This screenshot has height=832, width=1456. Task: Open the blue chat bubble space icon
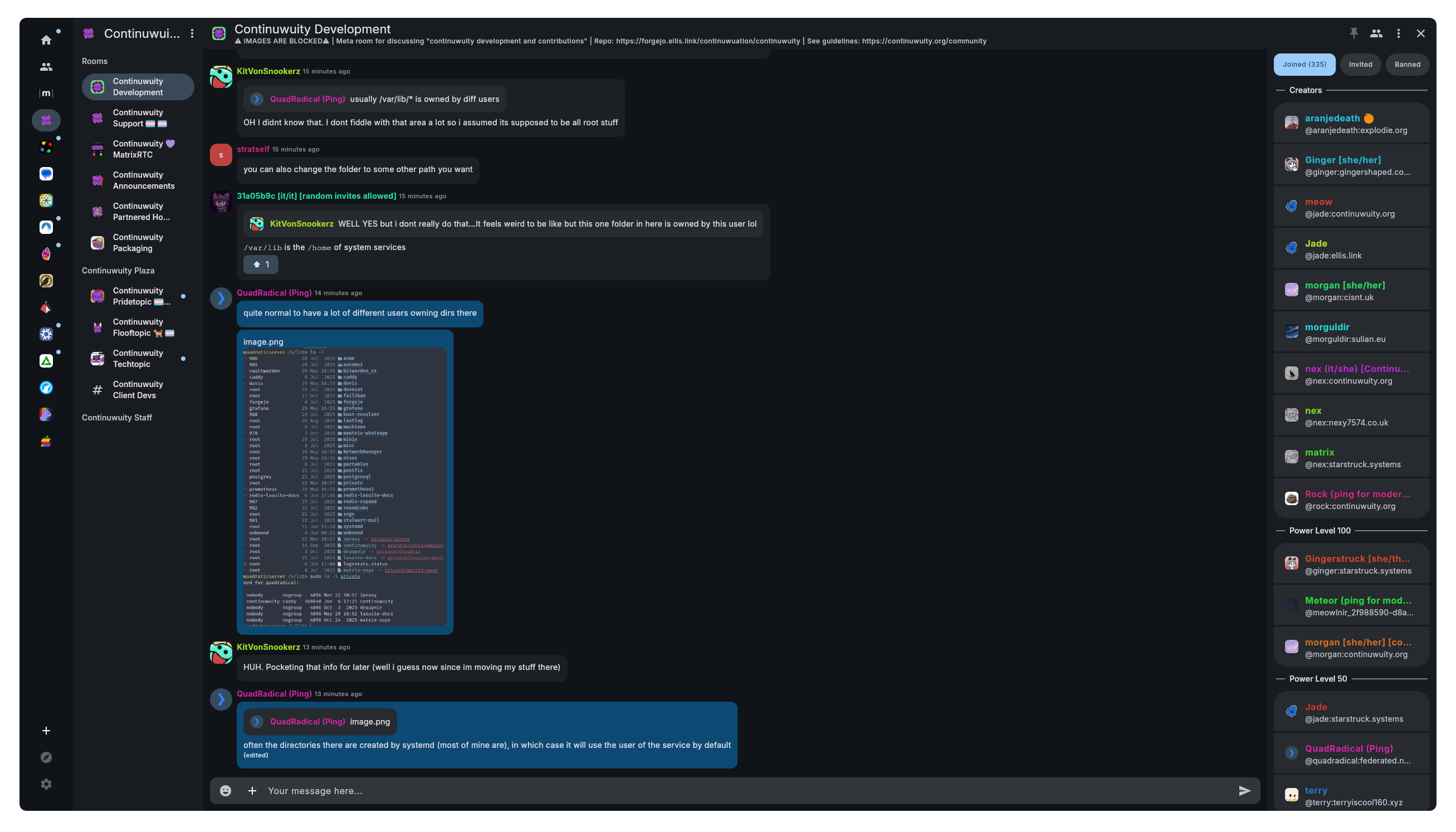(x=46, y=174)
